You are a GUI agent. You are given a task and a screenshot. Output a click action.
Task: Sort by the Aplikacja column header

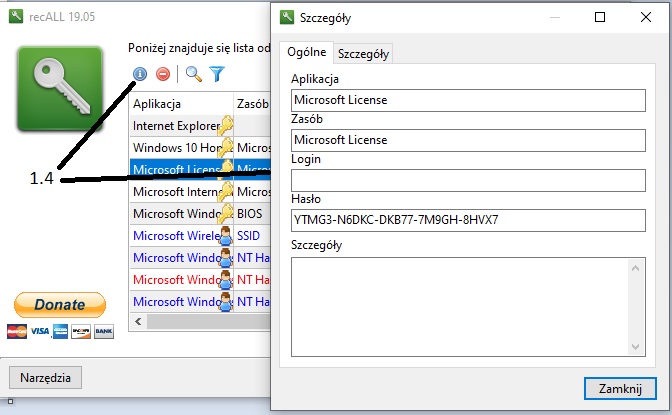[x=182, y=104]
